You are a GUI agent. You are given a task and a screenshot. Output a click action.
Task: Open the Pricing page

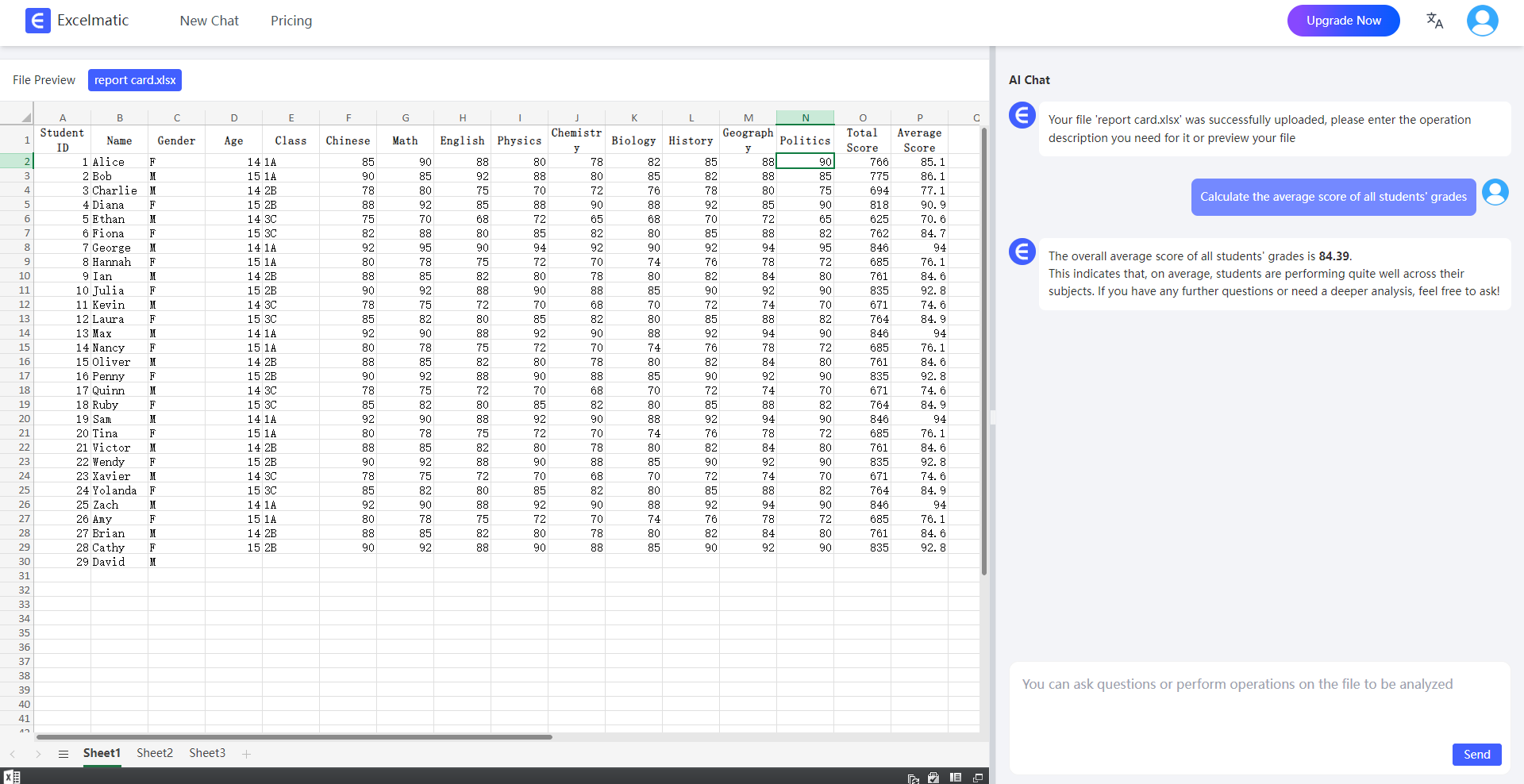(x=291, y=21)
